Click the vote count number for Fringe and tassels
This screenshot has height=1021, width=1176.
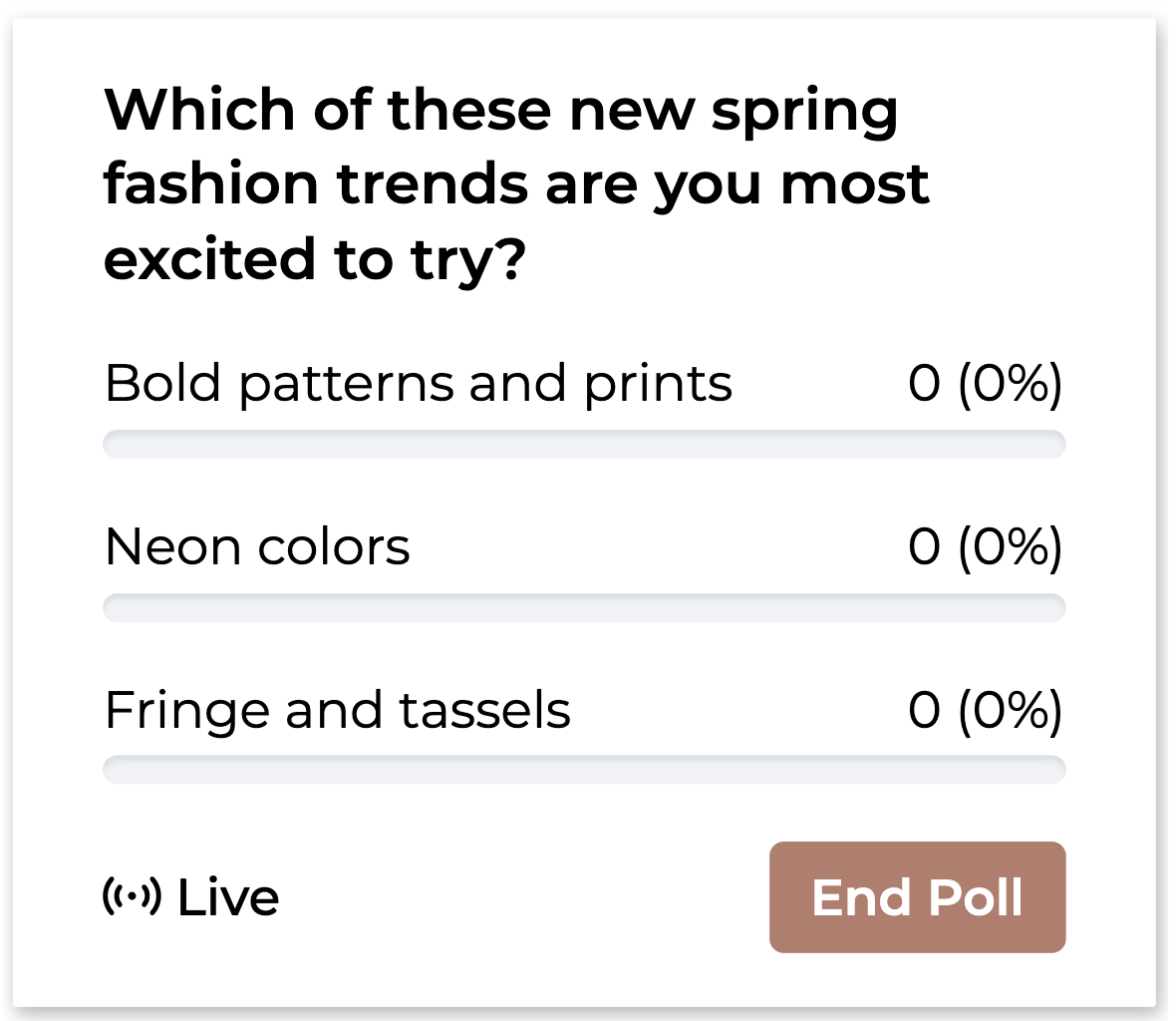pos(924,710)
